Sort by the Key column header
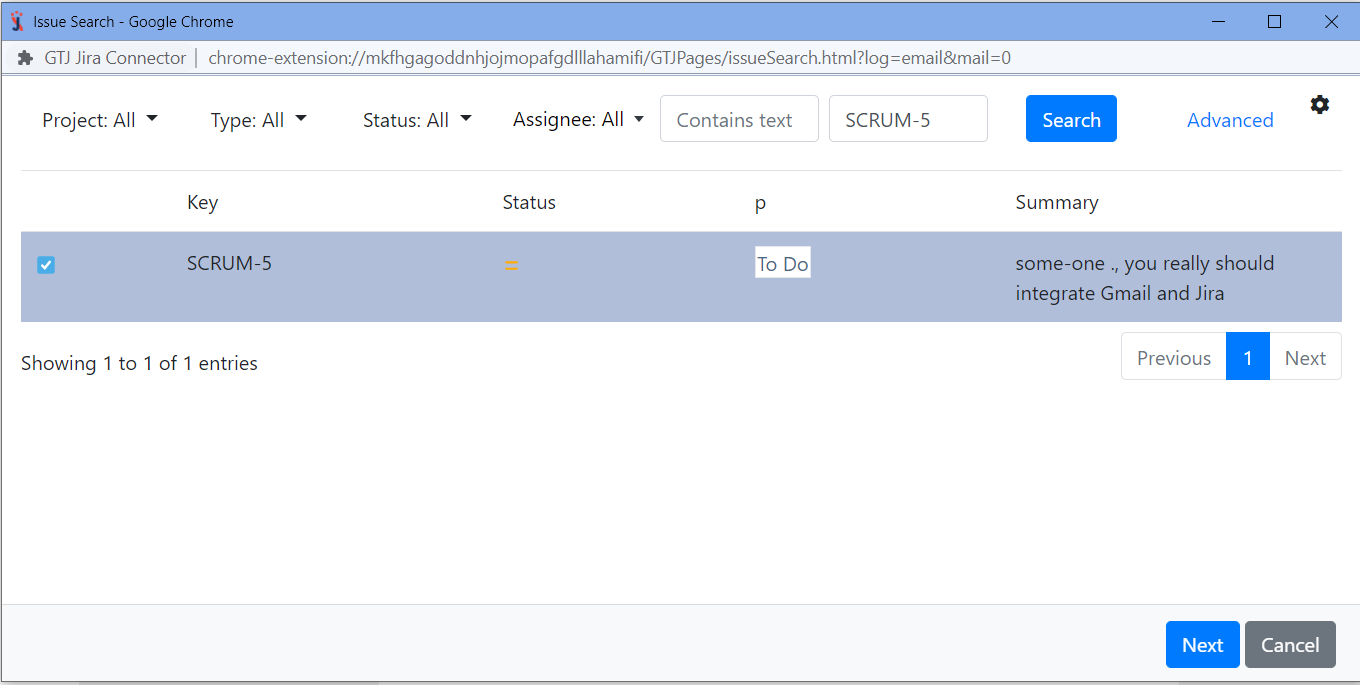The width and height of the screenshot is (1360, 685). pos(202,202)
